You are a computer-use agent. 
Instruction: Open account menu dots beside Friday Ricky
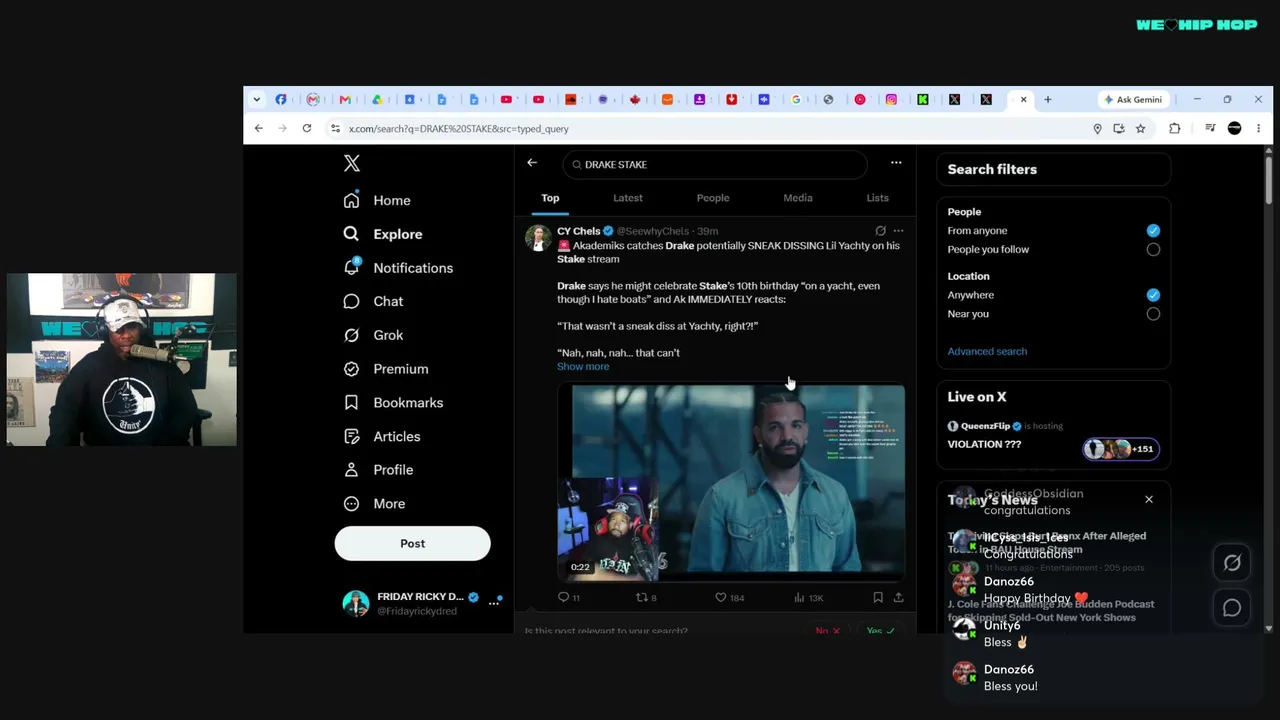494,602
